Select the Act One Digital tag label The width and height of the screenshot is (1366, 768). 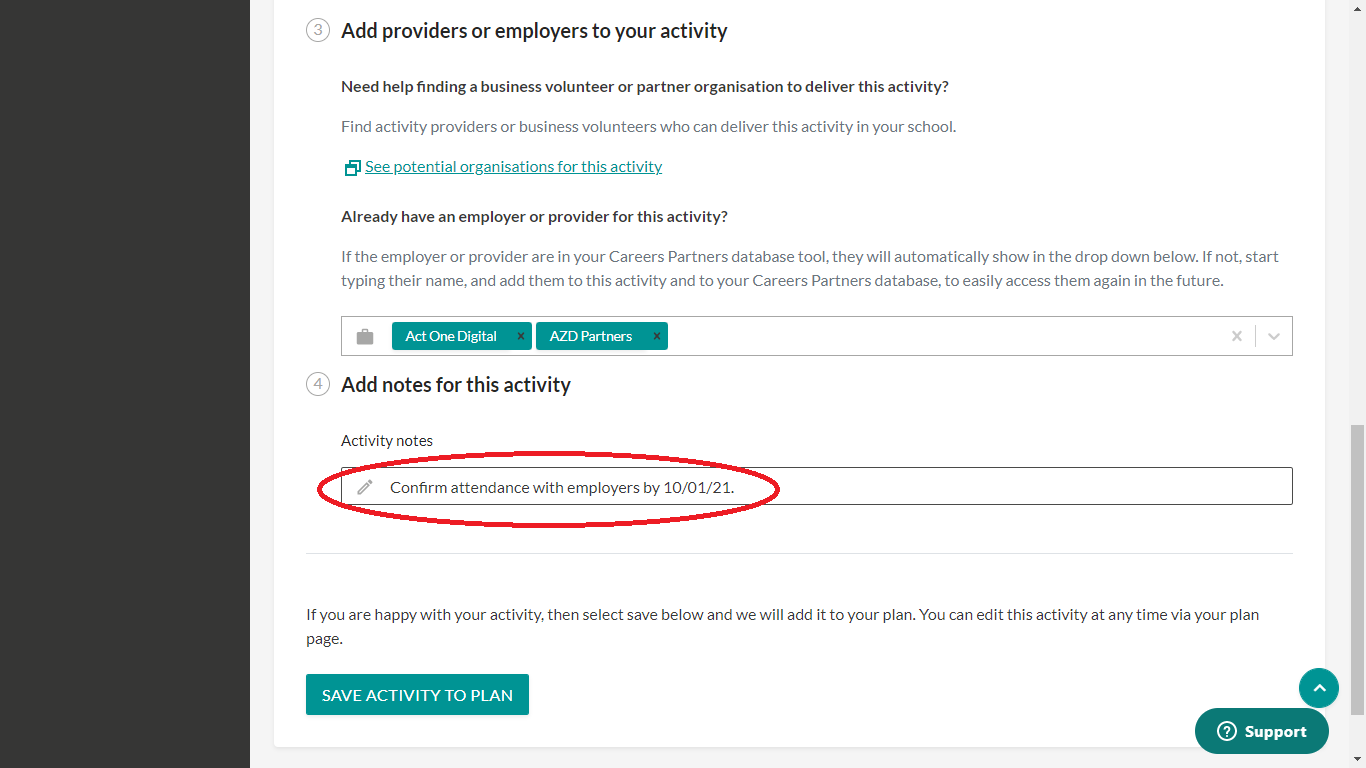click(451, 336)
